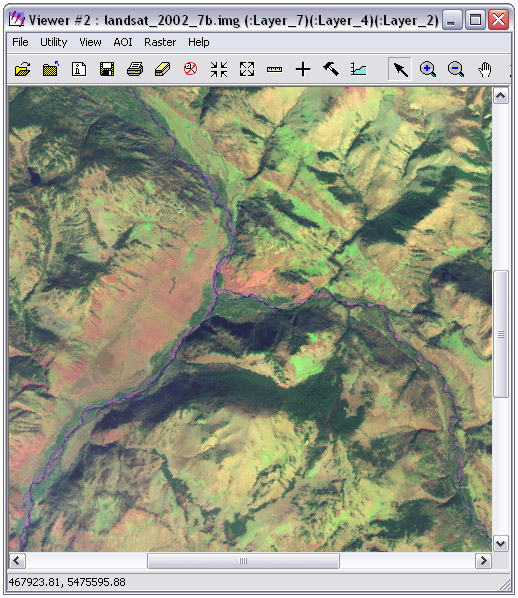Open the Utility menu
This screenshot has width=518, height=598.
click(53, 42)
